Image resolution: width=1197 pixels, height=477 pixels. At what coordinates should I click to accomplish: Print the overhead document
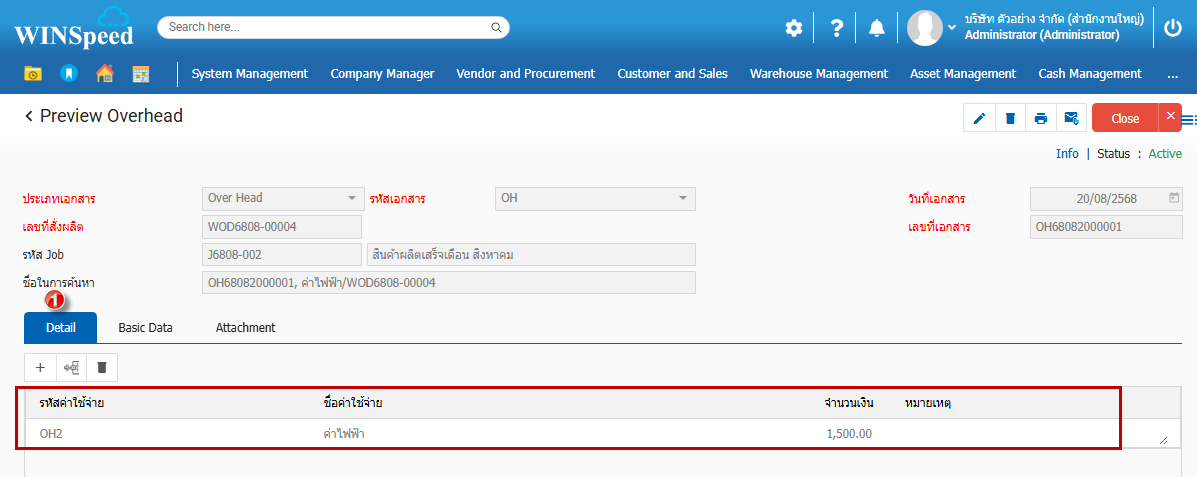[1041, 118]
